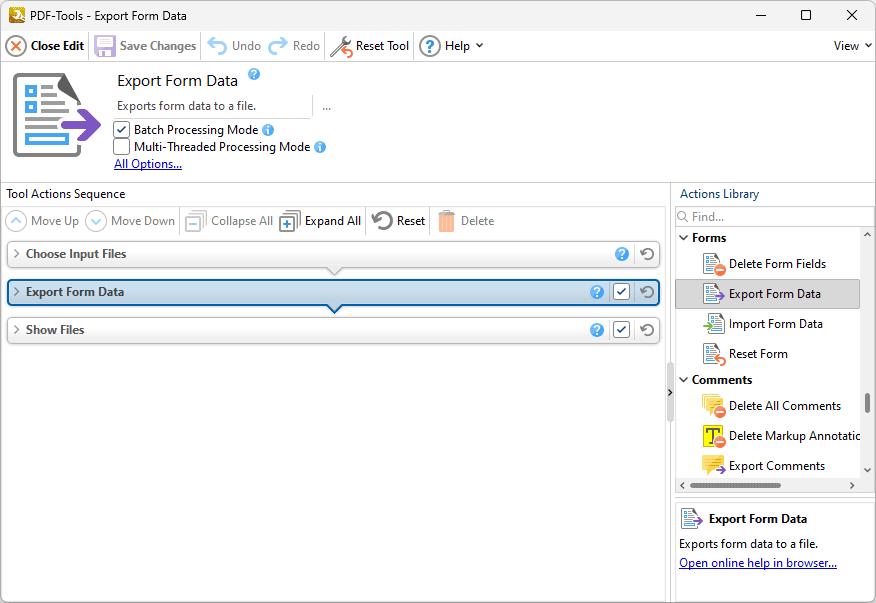
Task: Click Move Up in actions sequence toolbar
Action: pos(42,221)
